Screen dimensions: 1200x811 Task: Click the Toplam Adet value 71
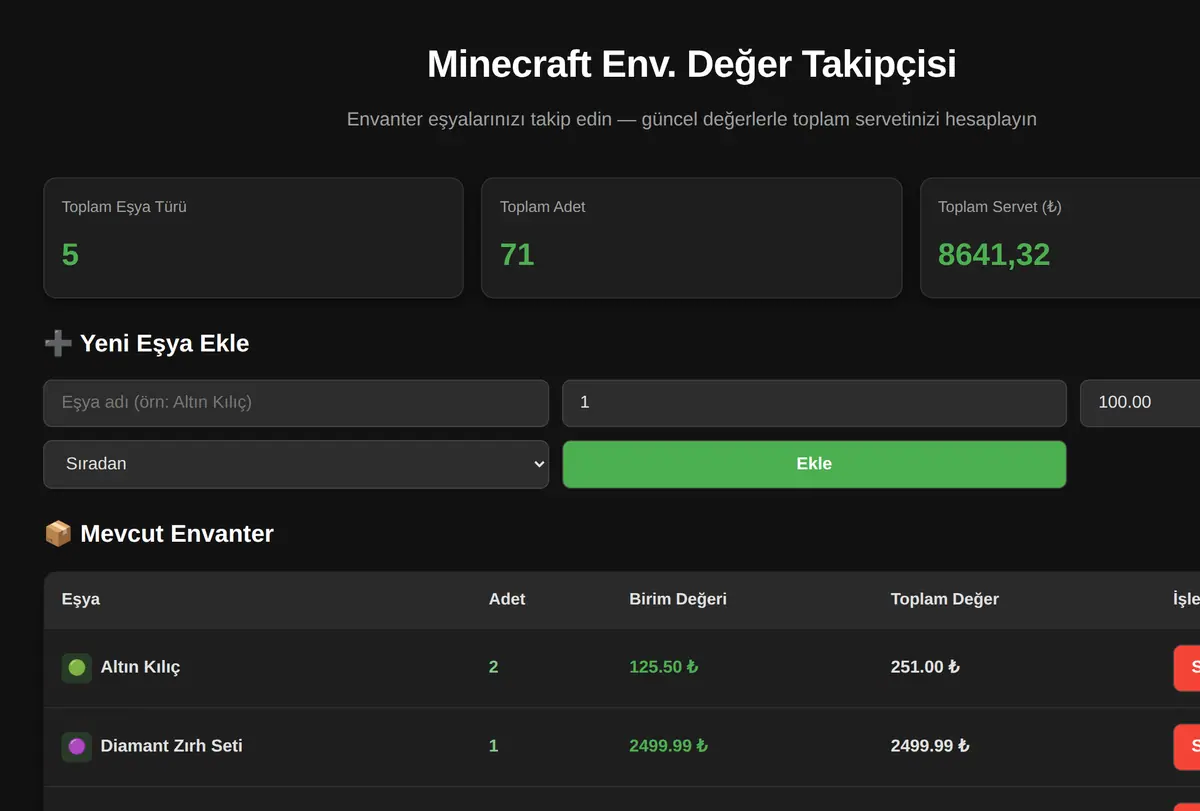517,255
